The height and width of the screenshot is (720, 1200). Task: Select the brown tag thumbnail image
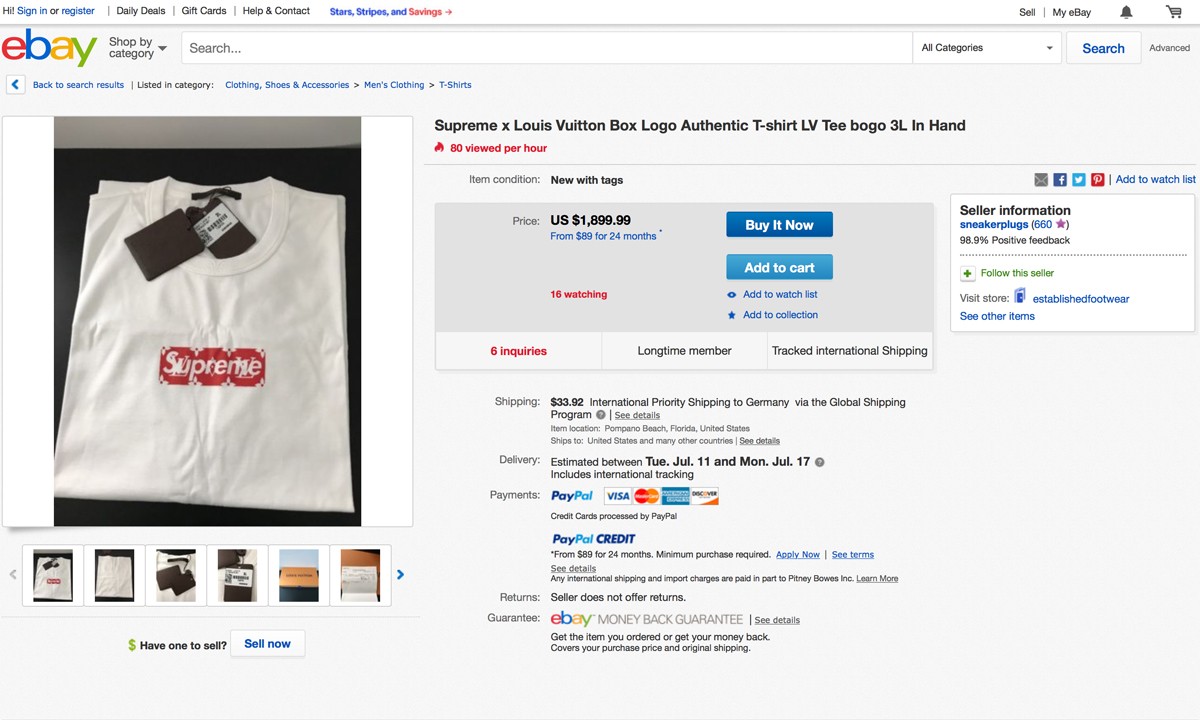[176, 575]
